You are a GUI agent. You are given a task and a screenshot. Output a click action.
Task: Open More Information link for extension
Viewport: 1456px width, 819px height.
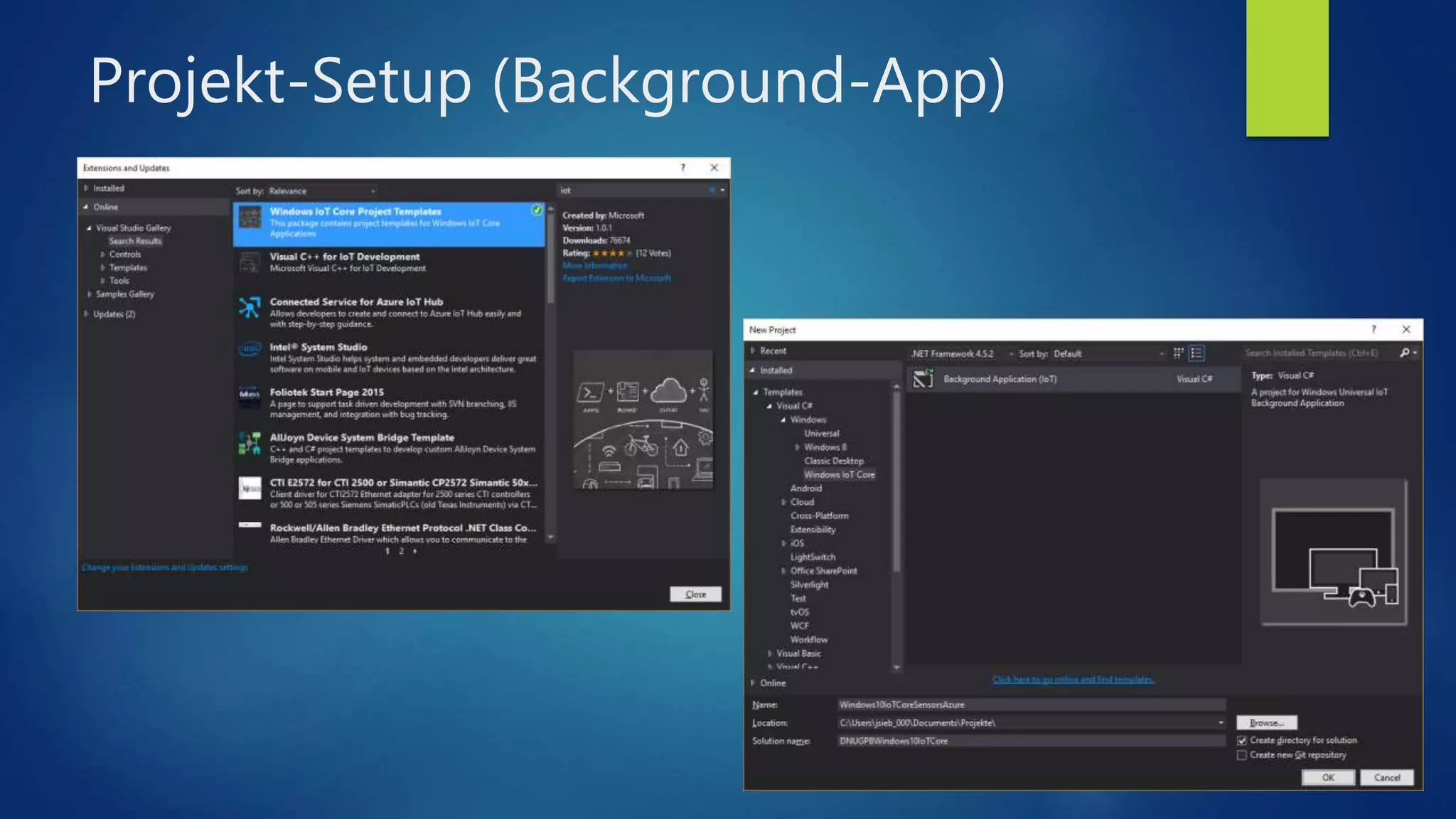(x=595, y=266)
